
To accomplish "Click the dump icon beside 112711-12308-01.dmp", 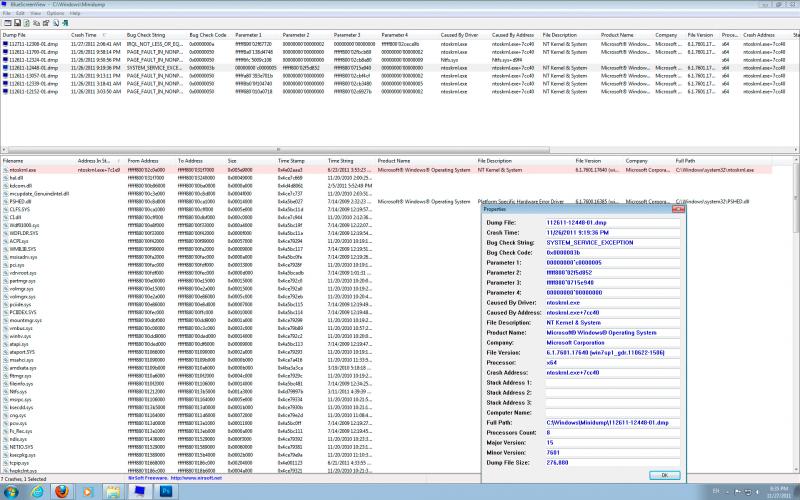I will pyautogui.click(x=5, y=44).
